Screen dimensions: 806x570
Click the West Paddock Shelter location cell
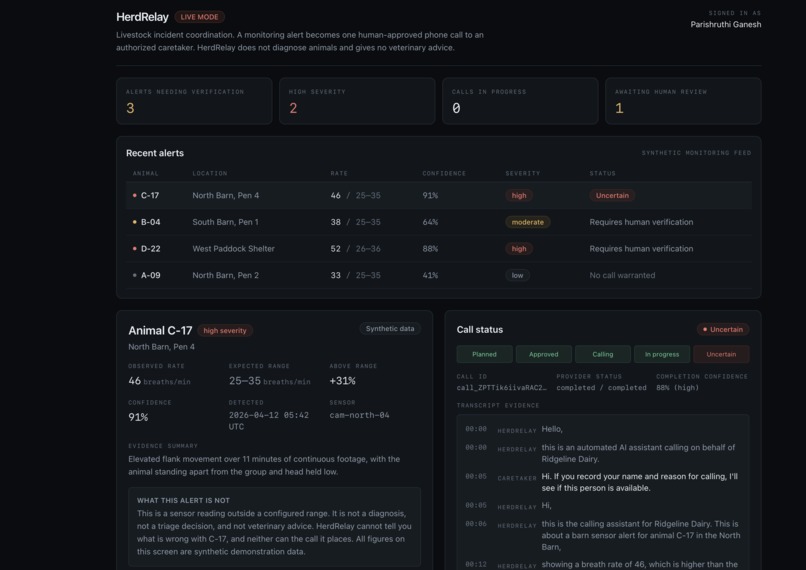click(233, 249)
